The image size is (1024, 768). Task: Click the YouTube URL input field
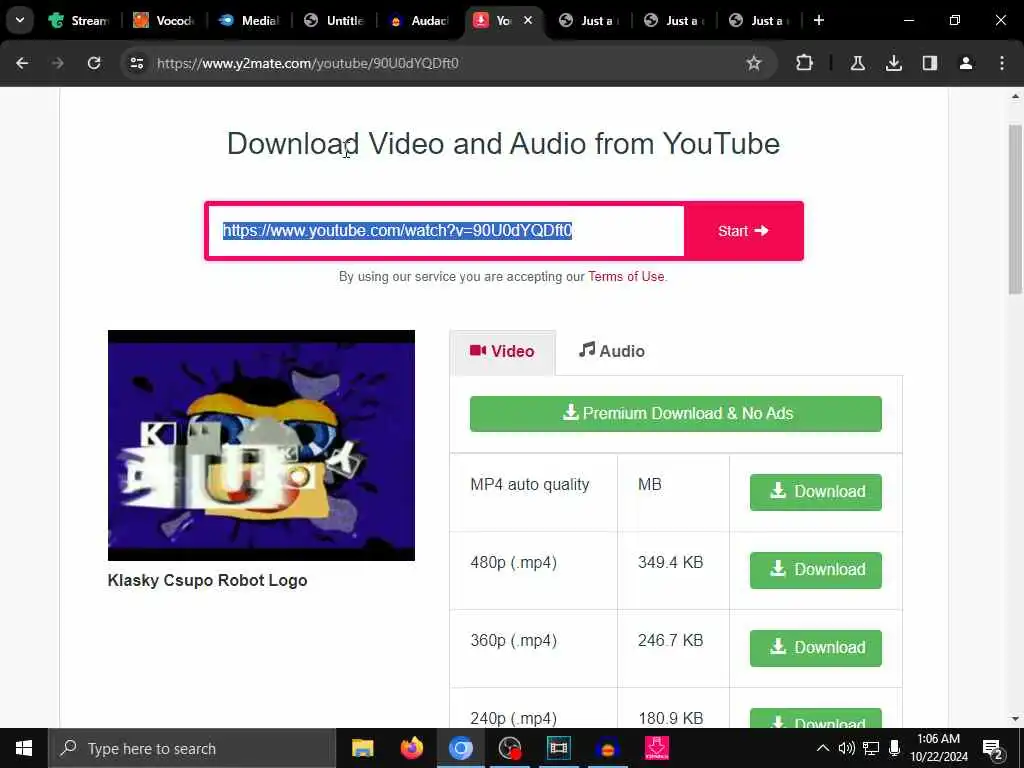447,231
